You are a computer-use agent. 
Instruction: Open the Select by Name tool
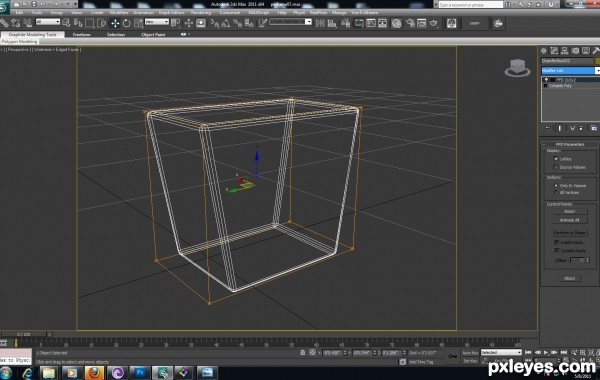[78, 23]
